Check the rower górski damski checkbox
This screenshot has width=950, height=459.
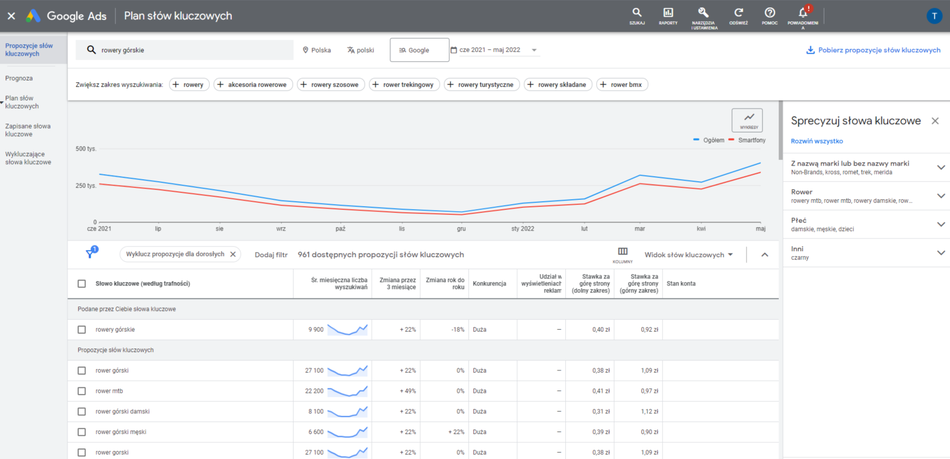82,411
